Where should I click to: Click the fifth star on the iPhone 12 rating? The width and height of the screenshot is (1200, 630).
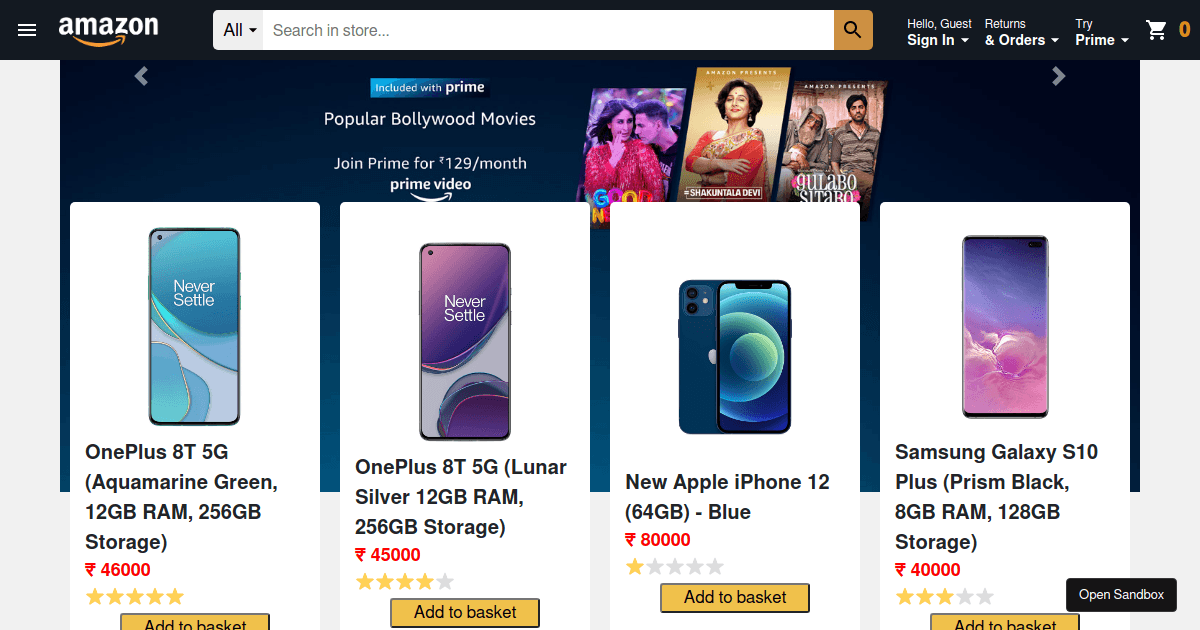point(713,566)
